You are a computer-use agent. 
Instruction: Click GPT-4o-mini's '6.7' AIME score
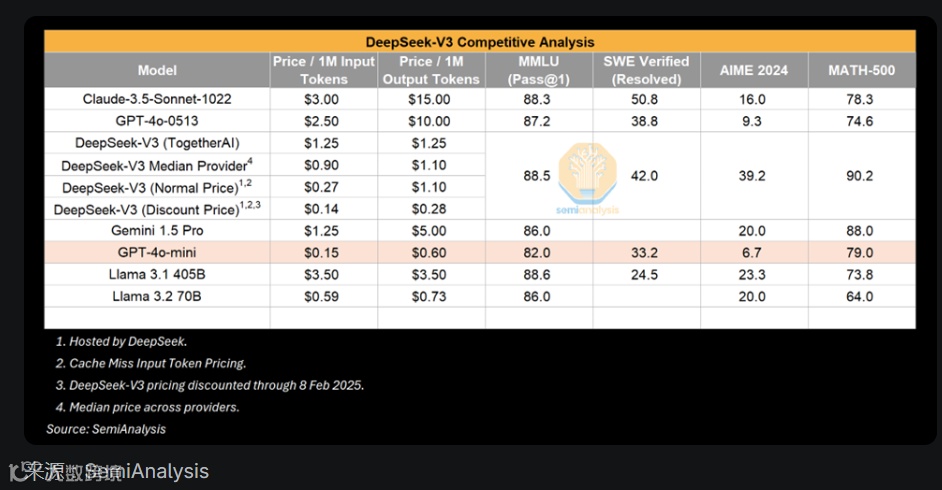click(752, 252)
